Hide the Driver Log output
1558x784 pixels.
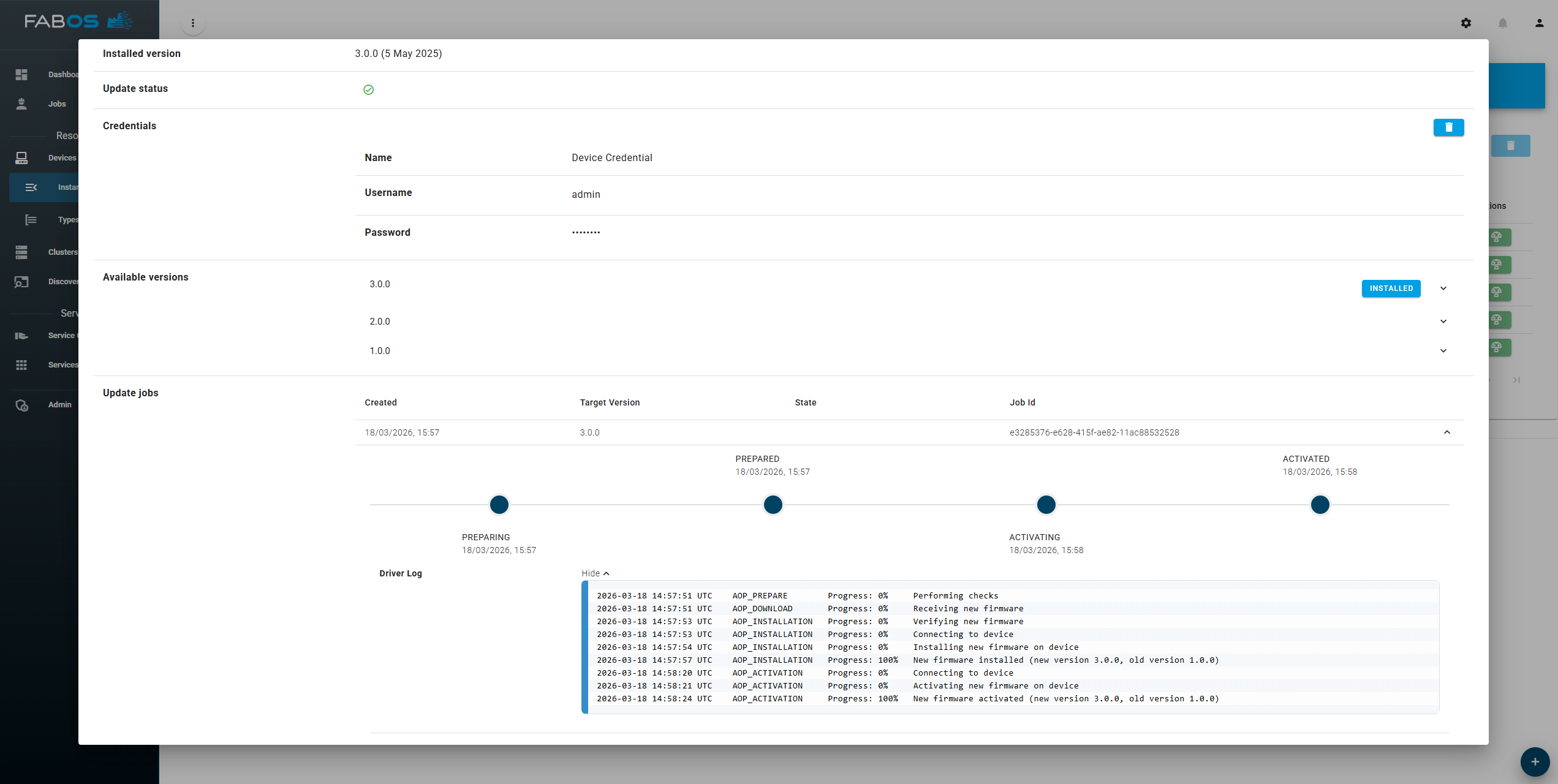pos(594,573)
